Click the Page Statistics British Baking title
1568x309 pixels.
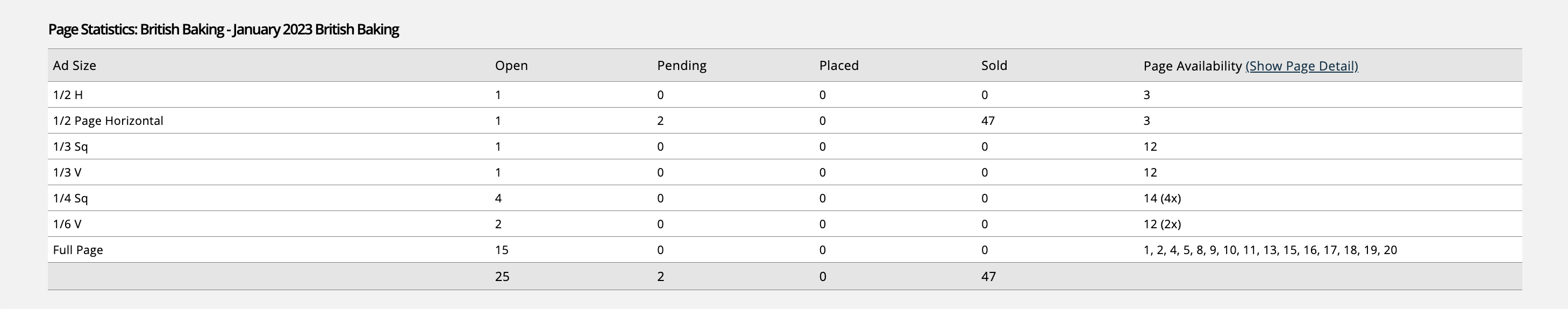pos(223,29)
